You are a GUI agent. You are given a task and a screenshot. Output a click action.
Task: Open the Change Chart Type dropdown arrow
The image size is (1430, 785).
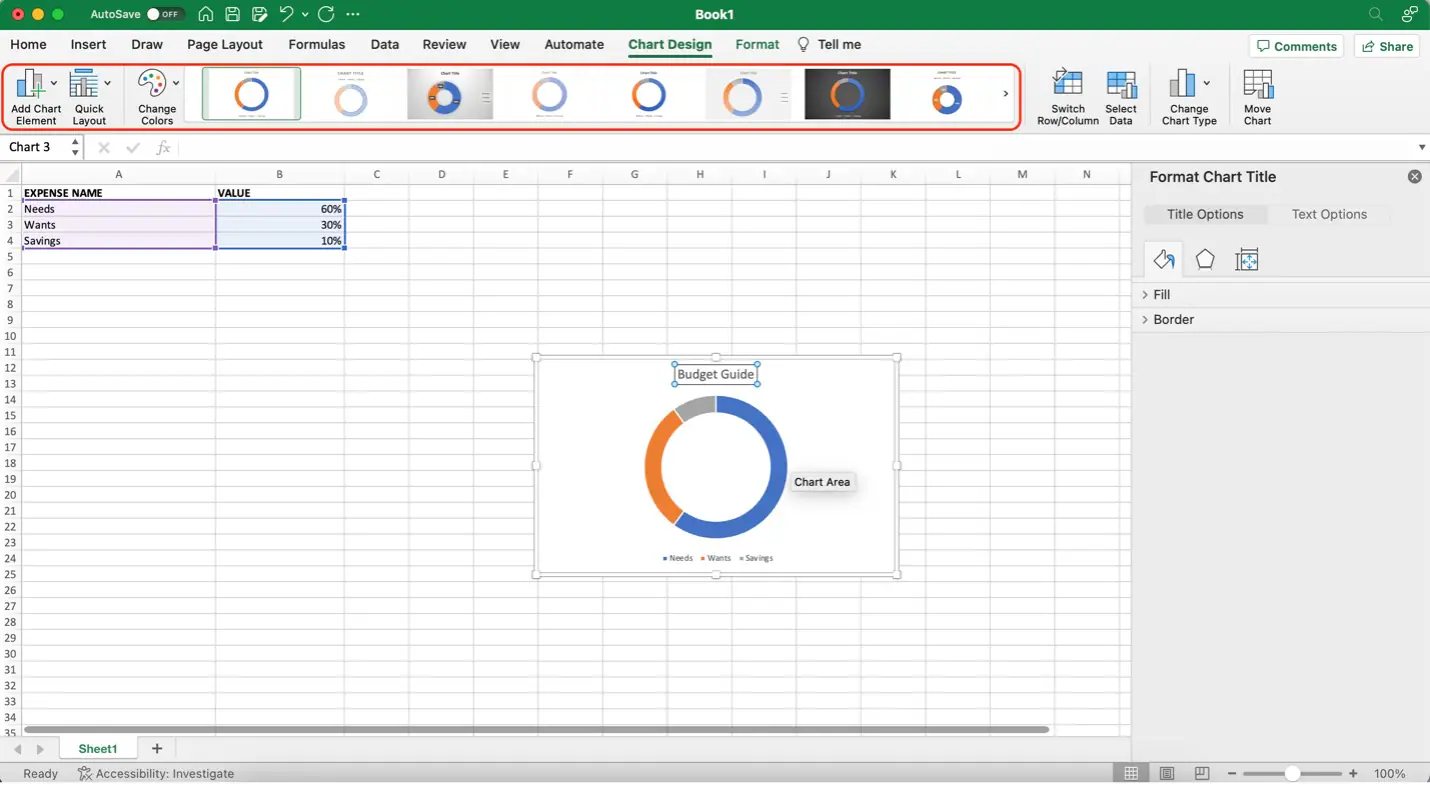pyautogui.click(x=1206, y=83)
